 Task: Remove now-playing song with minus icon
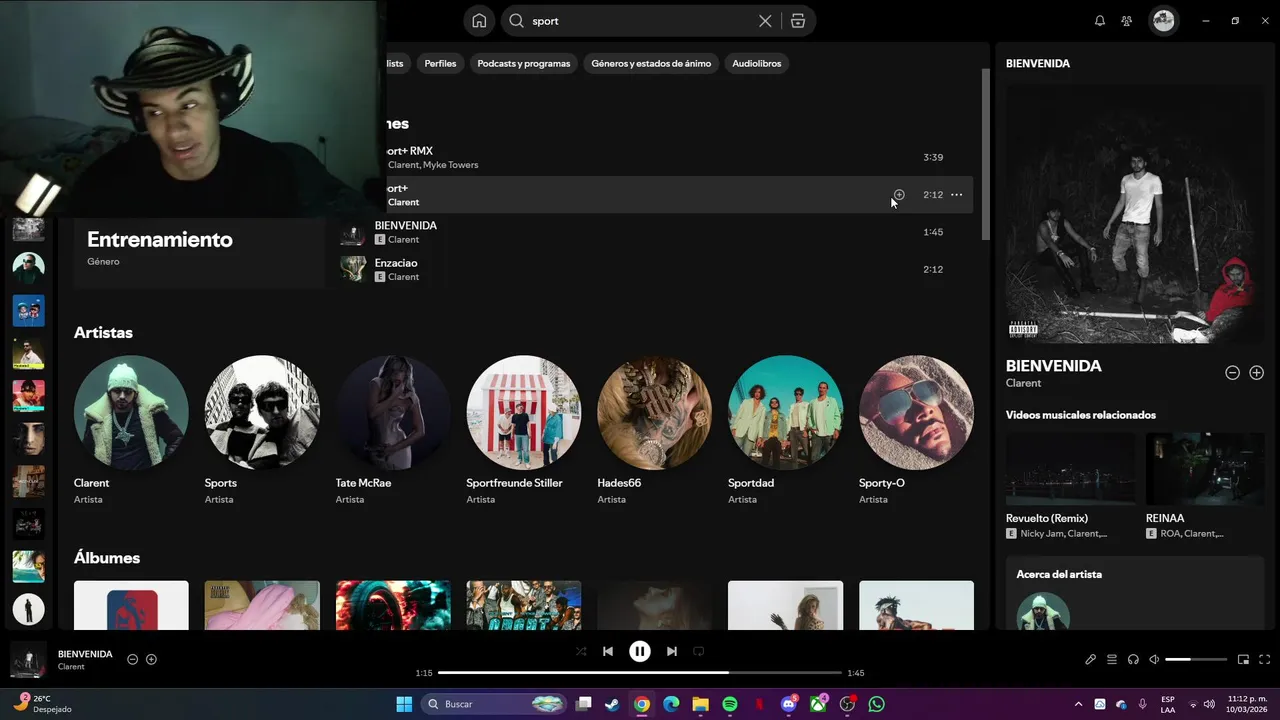pos(132,659)
